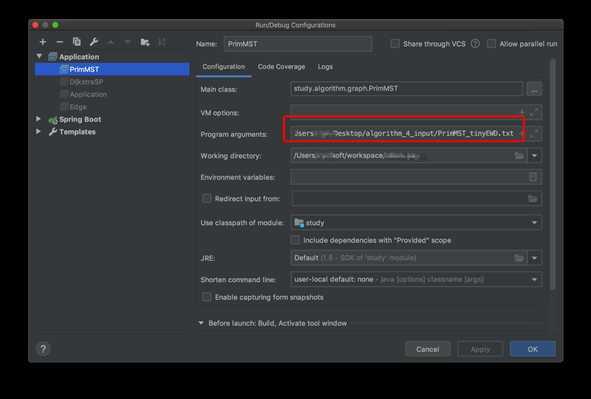
Task: Click the Apply button
Action: click(x=480, y=349)
